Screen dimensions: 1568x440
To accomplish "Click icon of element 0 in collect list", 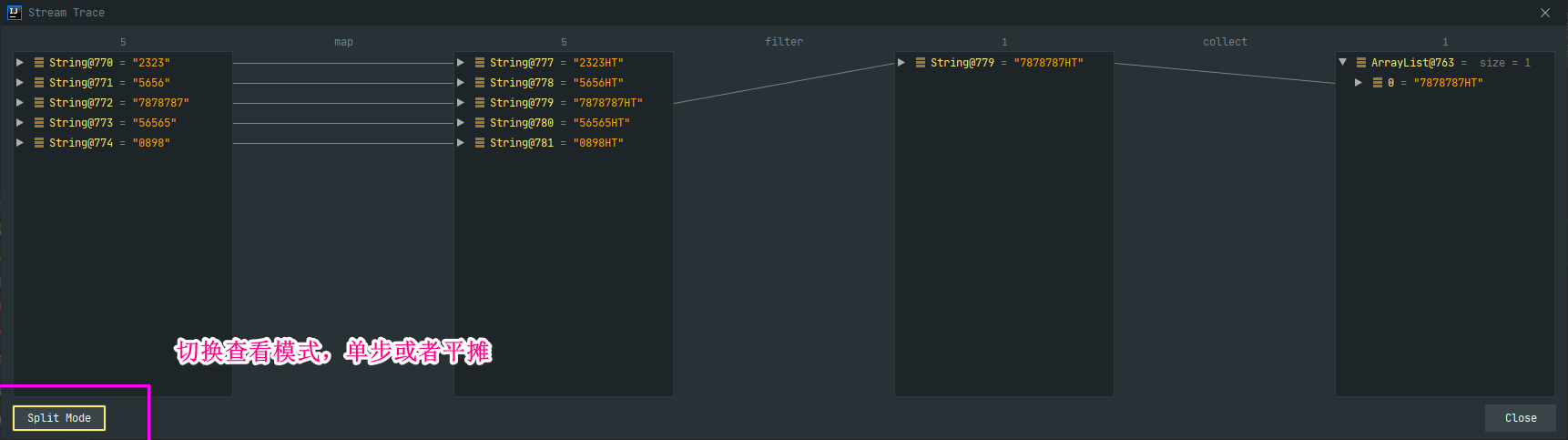I will coord(1378,83).
